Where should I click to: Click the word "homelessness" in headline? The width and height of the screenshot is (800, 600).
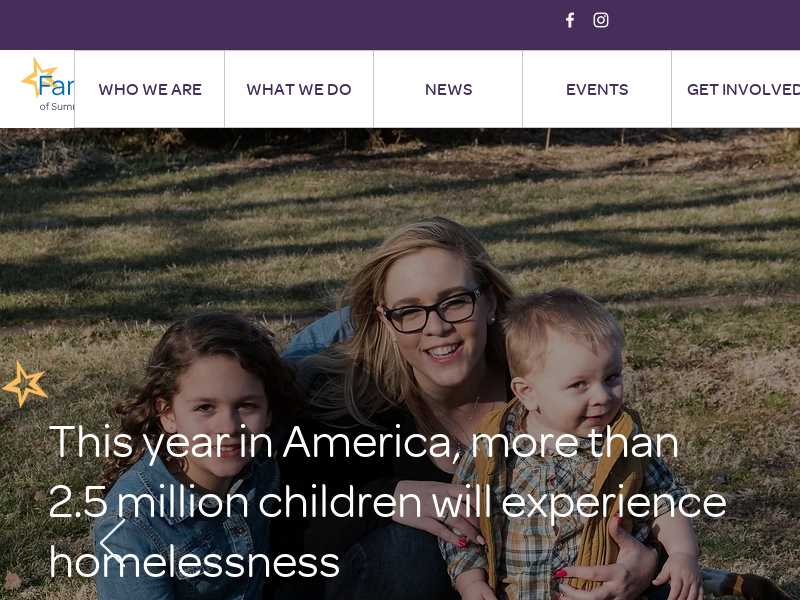[194, 562]
